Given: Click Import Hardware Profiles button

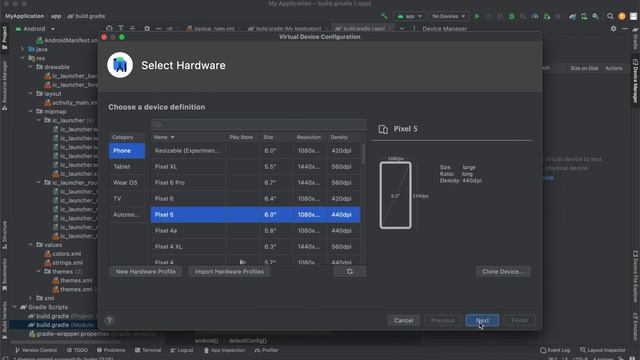Looking at the screenshot, I should [x=229, y=271].
